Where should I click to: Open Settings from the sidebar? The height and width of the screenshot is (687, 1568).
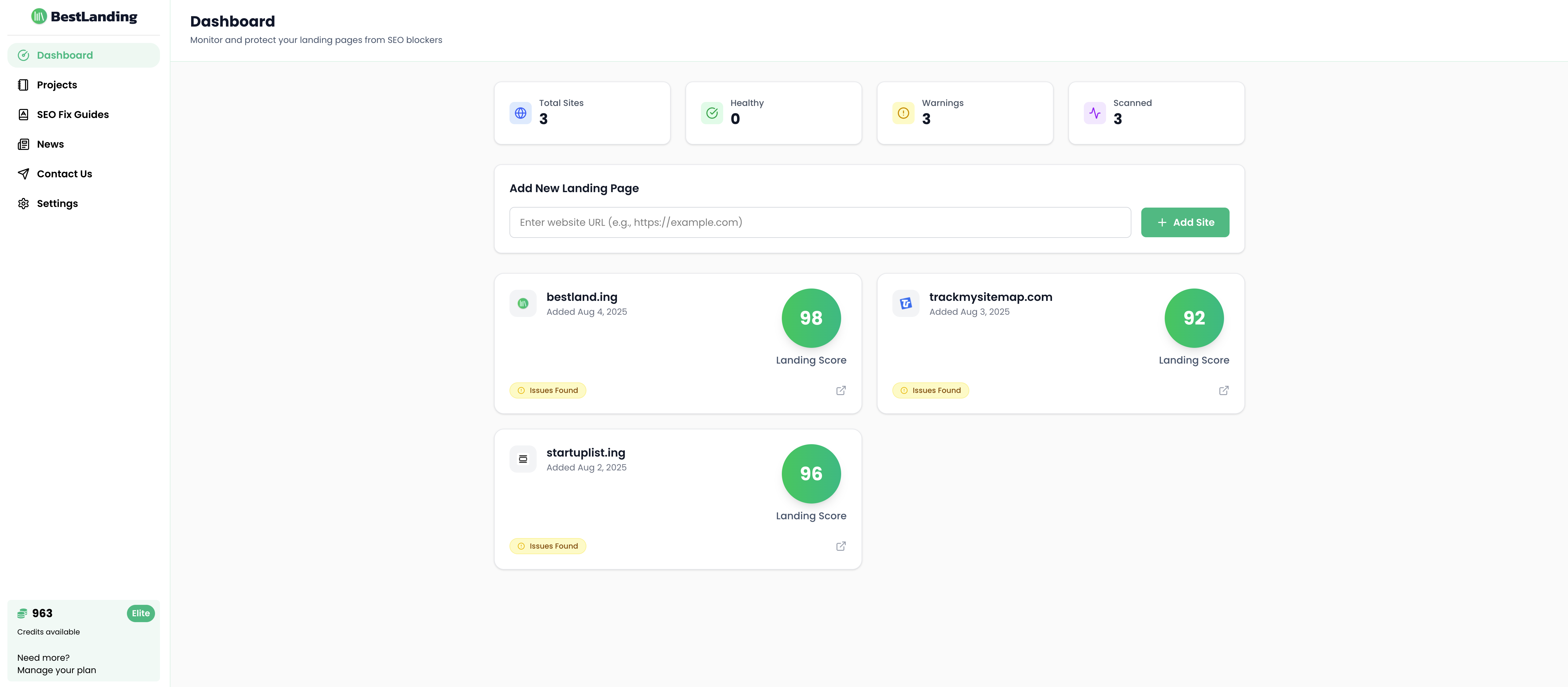point(83,204)
